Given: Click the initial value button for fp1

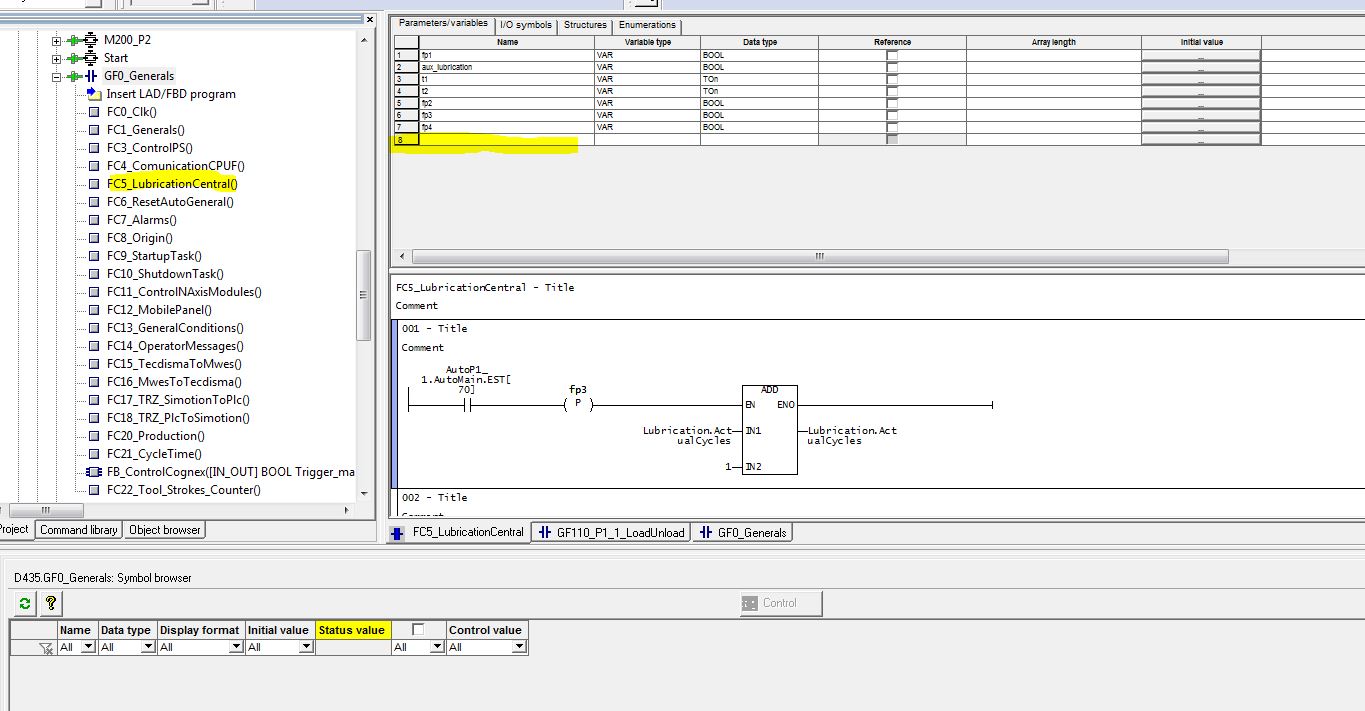Looking at the screenshot, I should coord(1200,55).
